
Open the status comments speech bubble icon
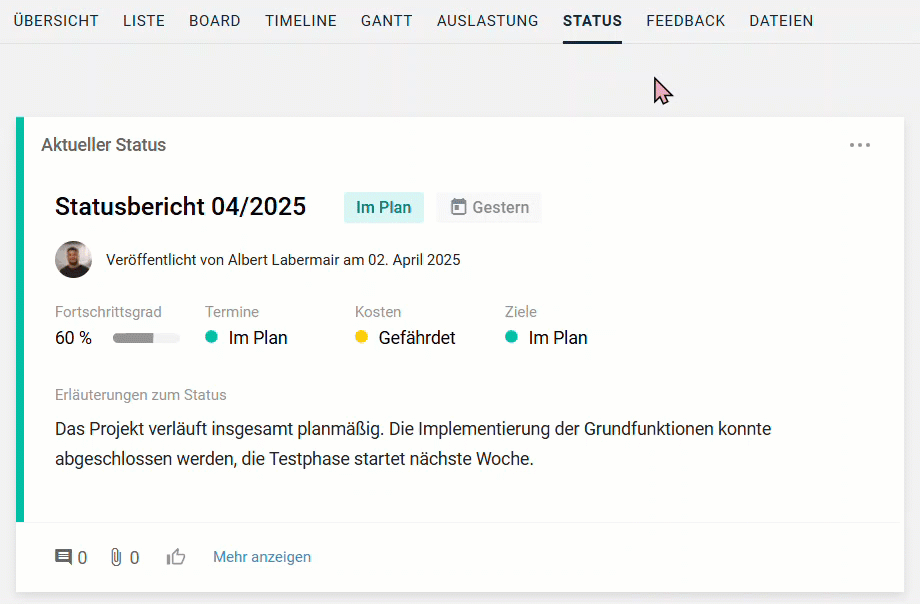[66, 557]
